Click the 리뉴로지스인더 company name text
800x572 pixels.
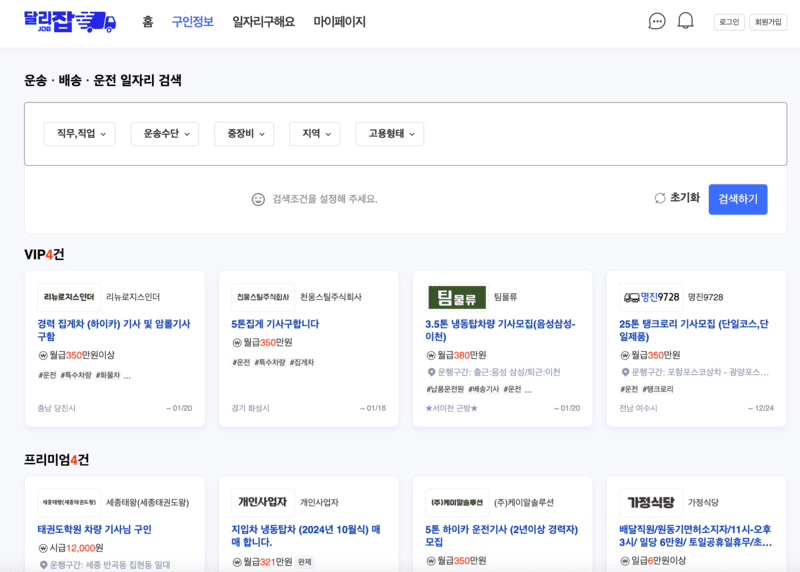coord(133,297)
